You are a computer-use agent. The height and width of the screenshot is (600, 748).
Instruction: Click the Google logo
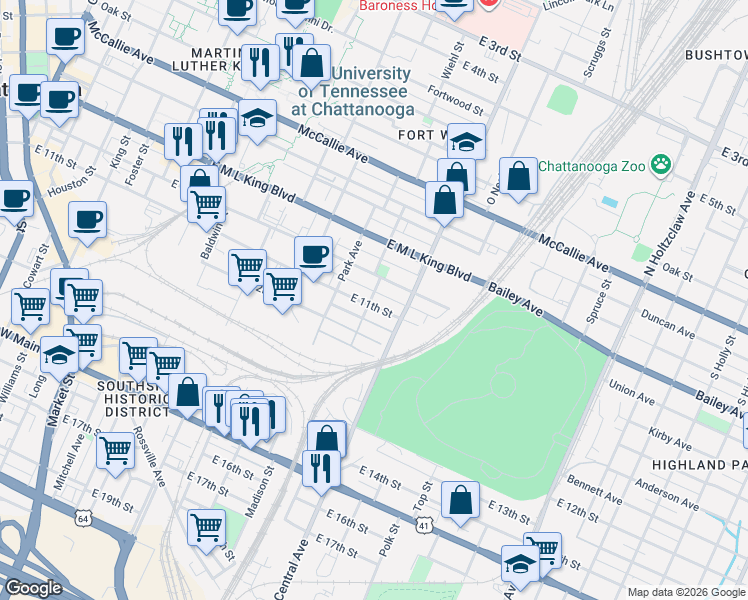33,588
